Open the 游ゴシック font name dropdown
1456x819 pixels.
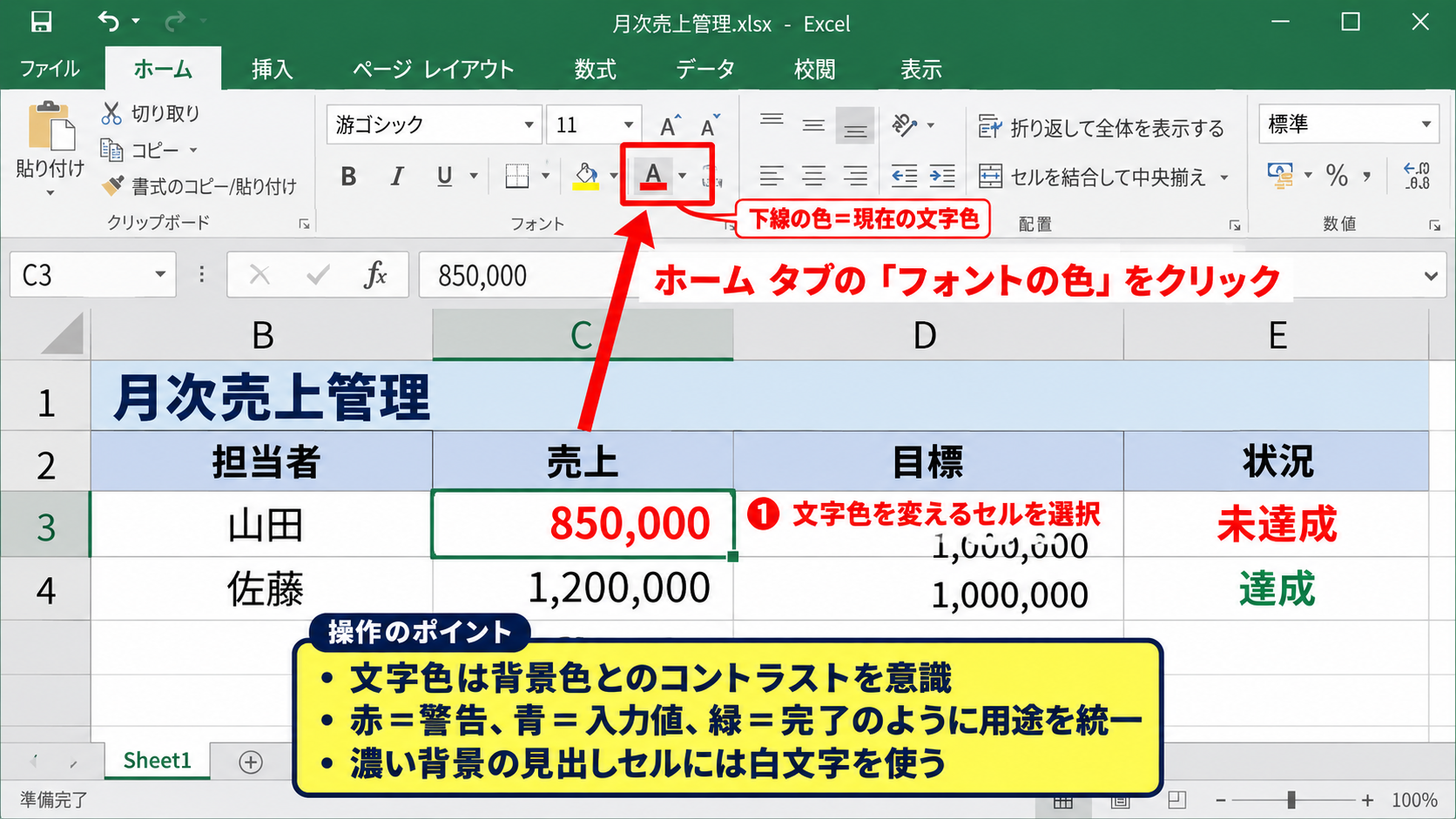(x=529, y=125)
